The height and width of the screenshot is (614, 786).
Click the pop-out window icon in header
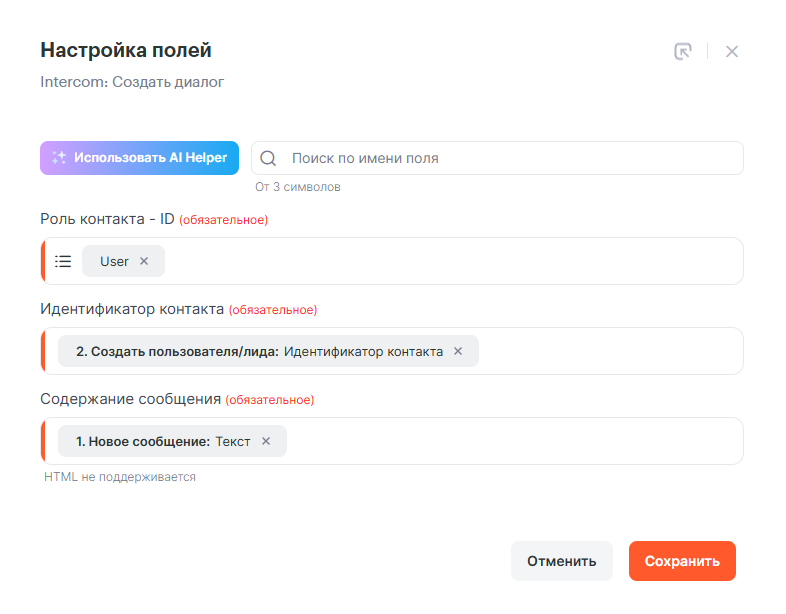point(683,51)
